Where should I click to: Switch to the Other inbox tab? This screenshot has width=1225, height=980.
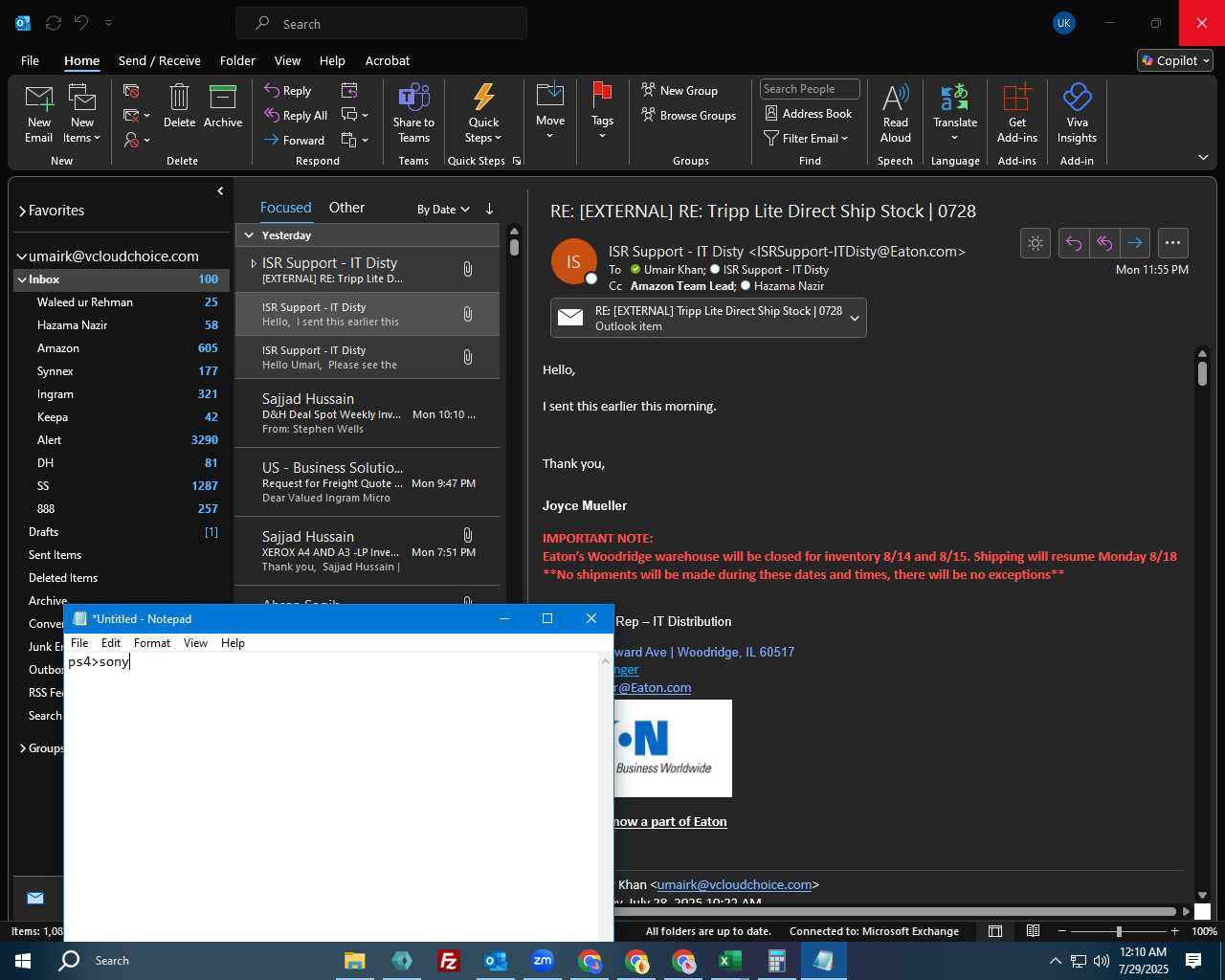[346, 208]
